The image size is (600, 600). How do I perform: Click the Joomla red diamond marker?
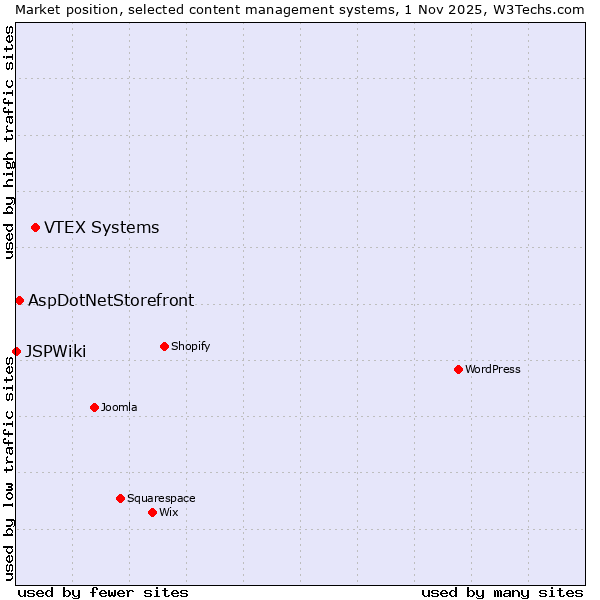pos(94,407)
